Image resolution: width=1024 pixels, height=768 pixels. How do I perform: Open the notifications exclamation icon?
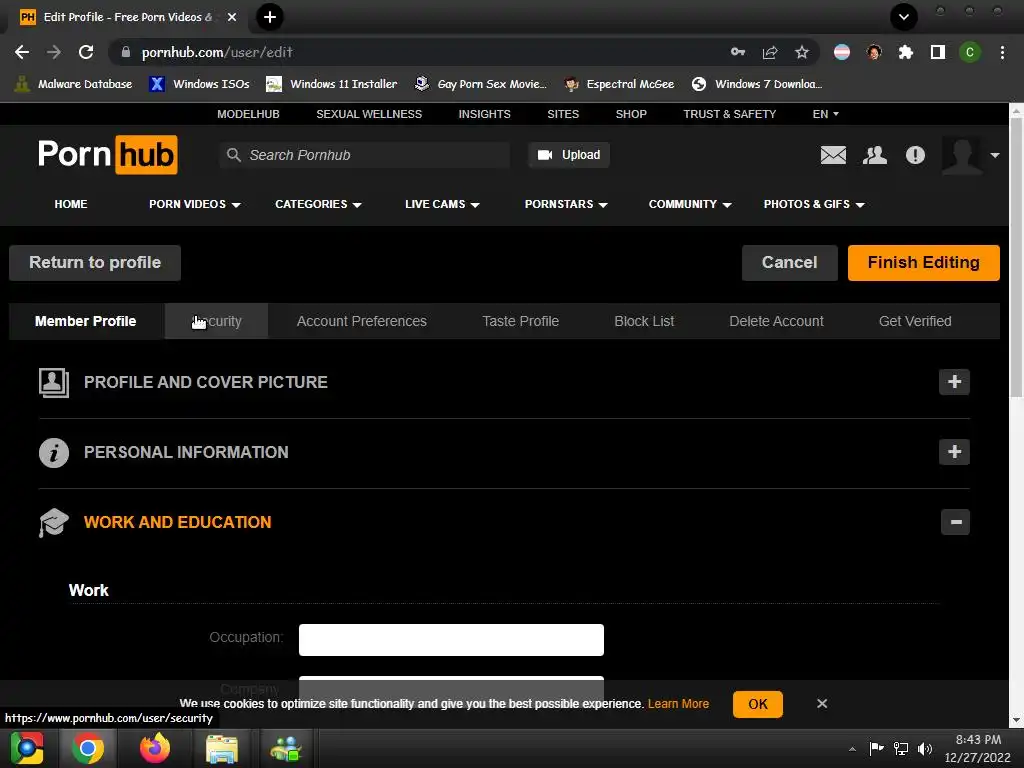[915, 155]
